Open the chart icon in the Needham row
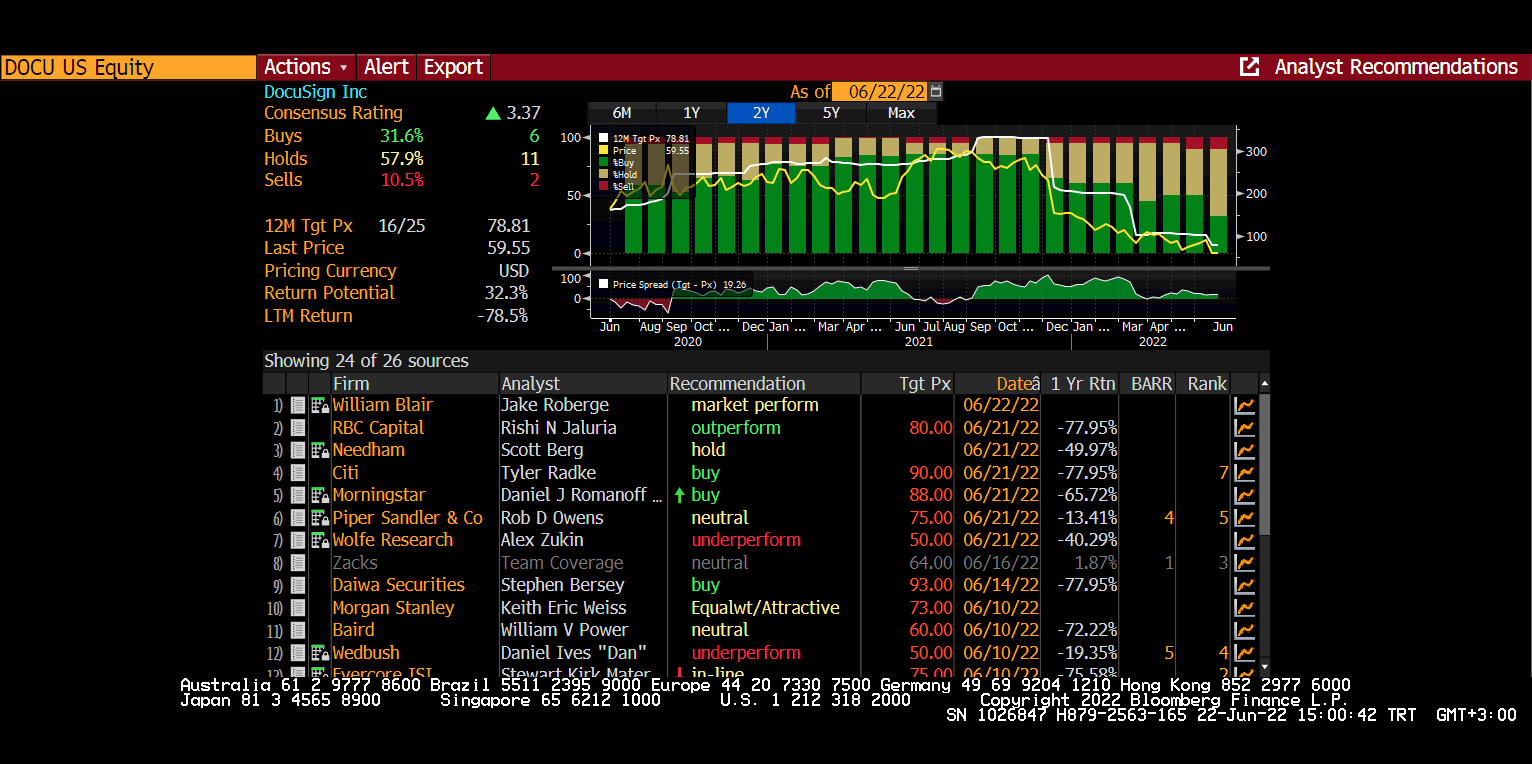Viewport: 1532px width, 764px height. [1245, 450]
